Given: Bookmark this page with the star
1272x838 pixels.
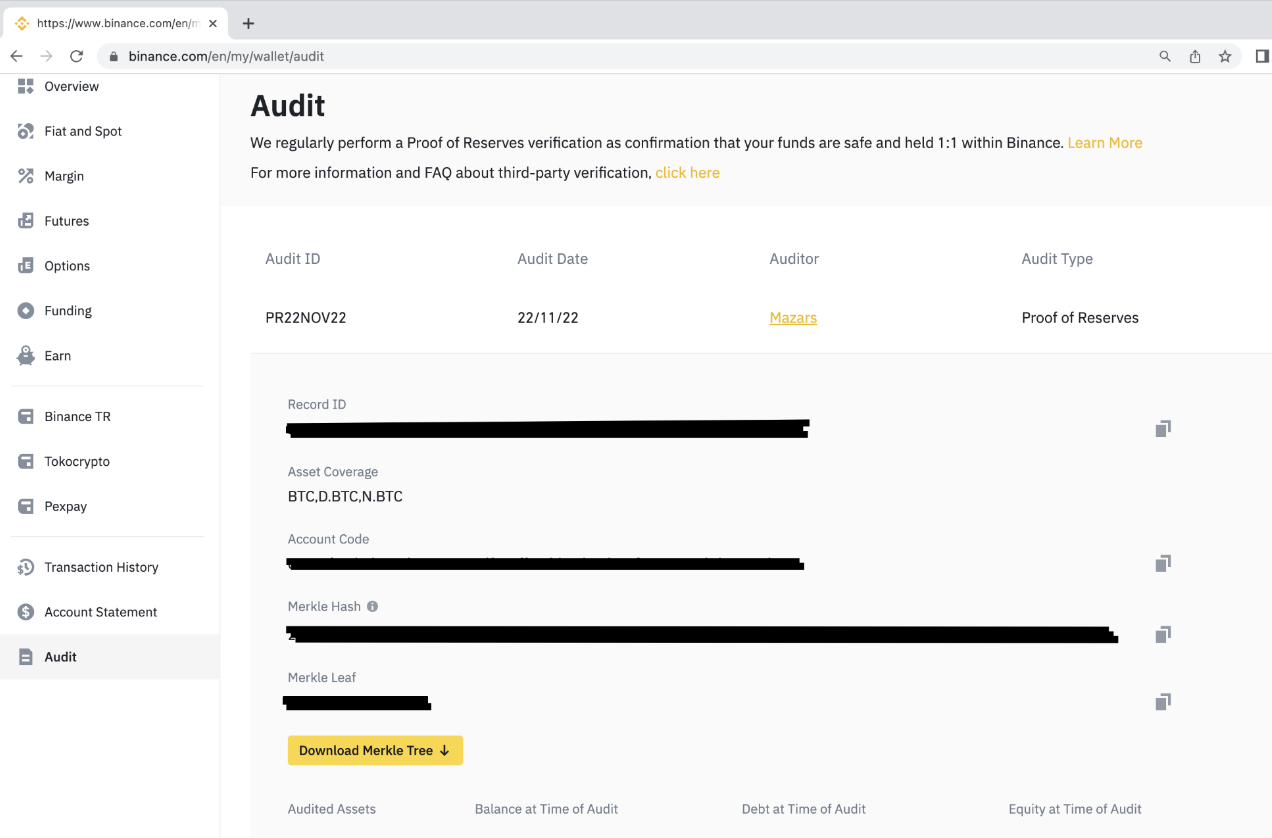Looking at the screenshot, I should pyautogui.click(x=1225, y=57).
